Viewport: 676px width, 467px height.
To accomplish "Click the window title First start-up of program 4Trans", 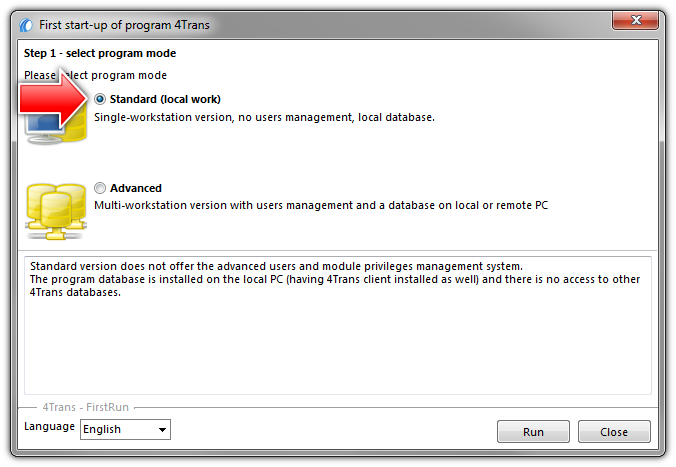I will tap(124, 25).
